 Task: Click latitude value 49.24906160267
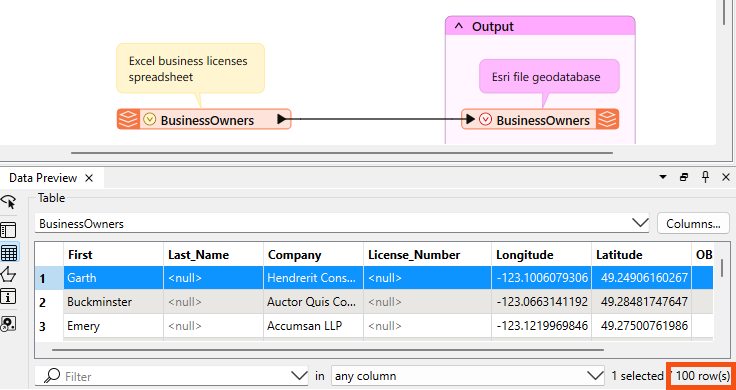pyautogui.click(x=641, y=278)
